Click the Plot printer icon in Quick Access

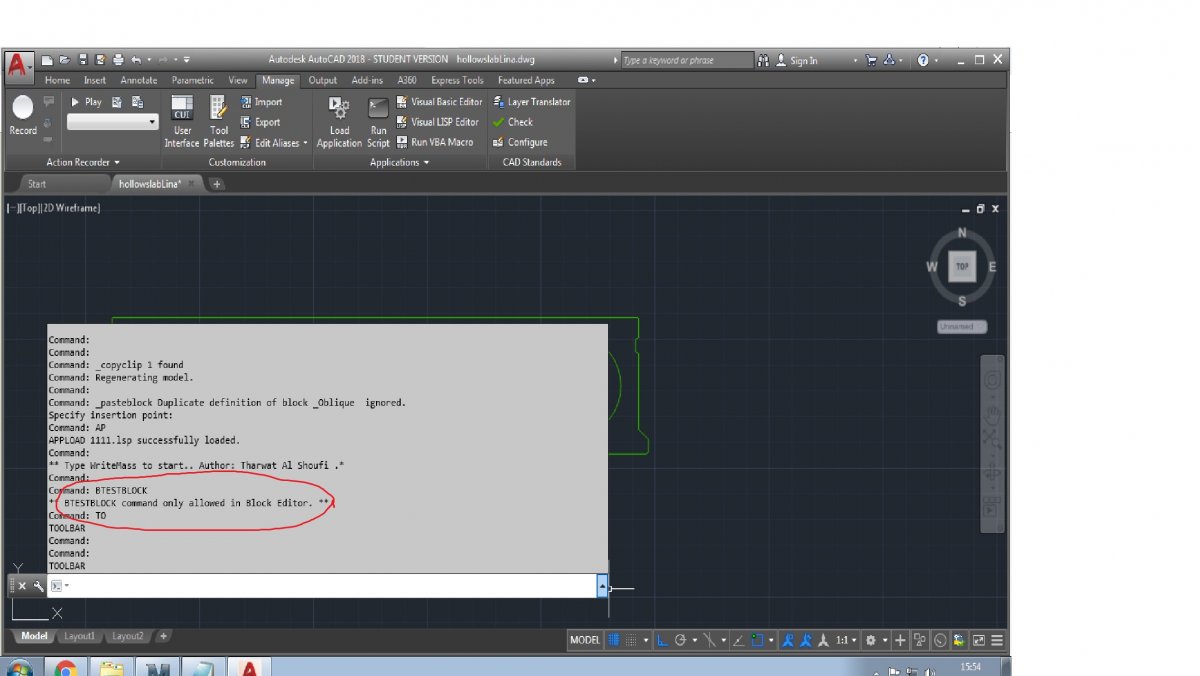[x=117, y=60]
